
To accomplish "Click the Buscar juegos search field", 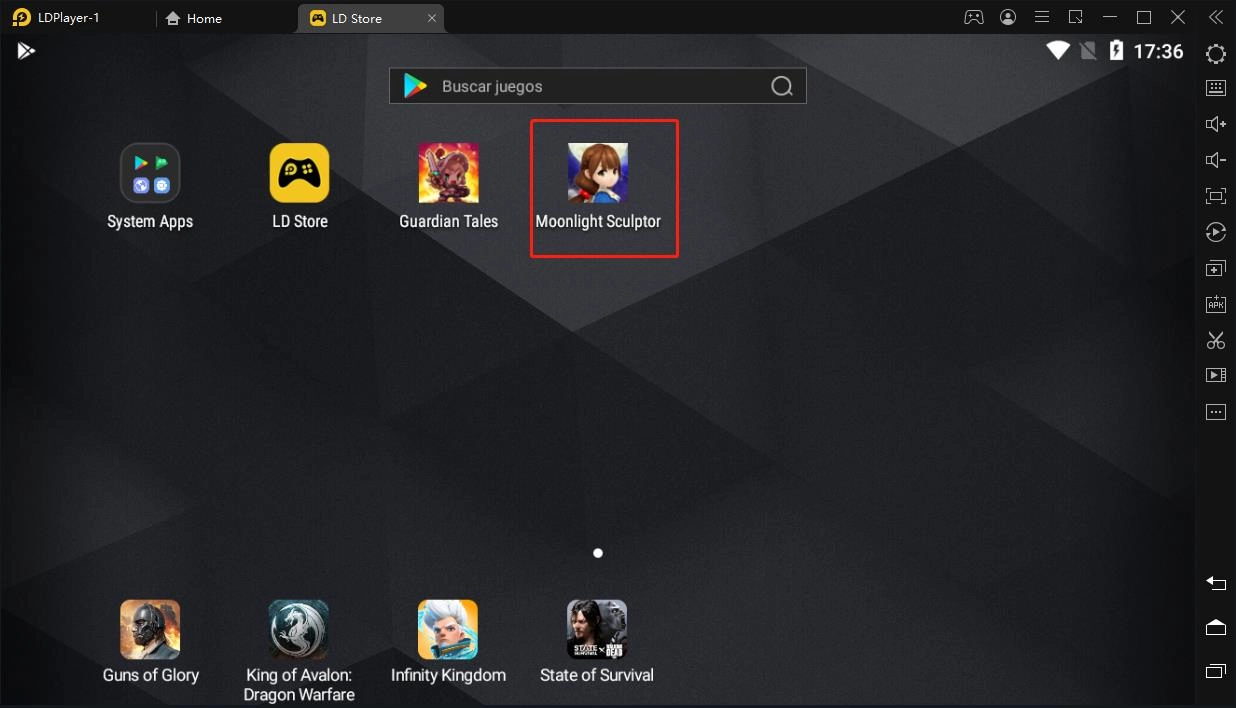I will tap(598, 86).
